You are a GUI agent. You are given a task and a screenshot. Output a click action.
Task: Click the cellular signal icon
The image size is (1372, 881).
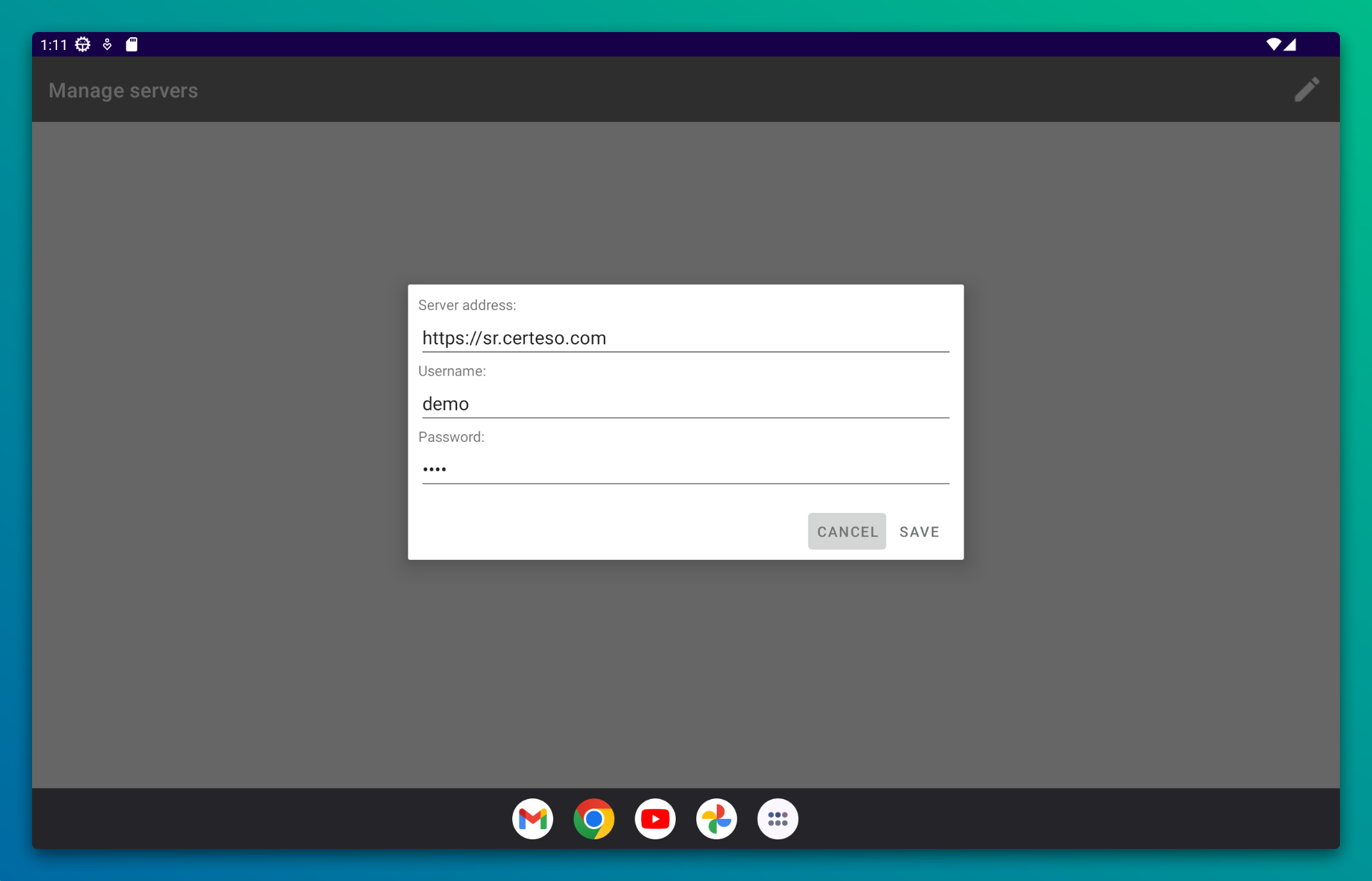point(1290,44)
